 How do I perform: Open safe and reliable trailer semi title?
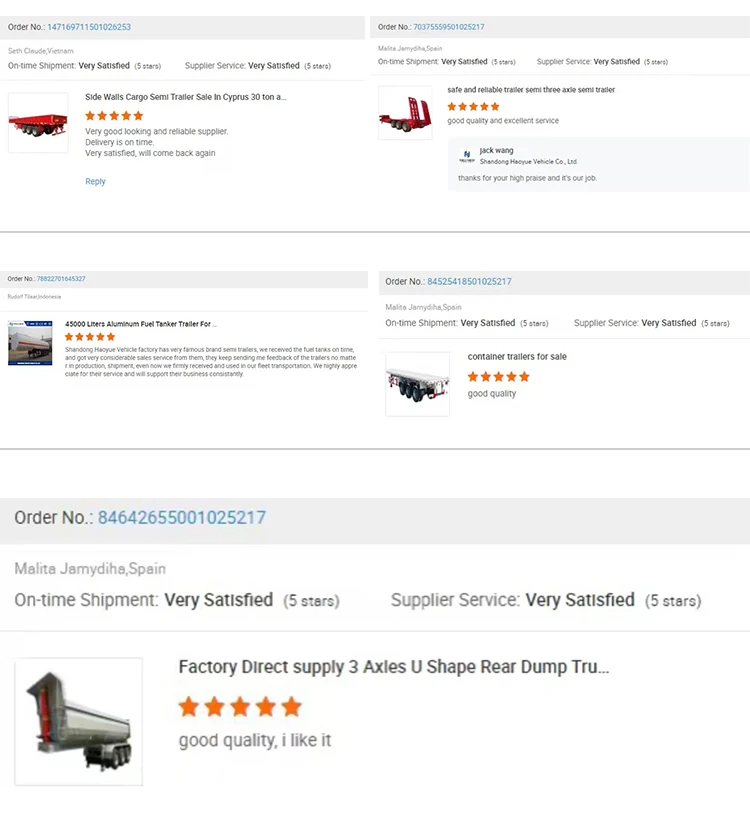tap(531, 90)
